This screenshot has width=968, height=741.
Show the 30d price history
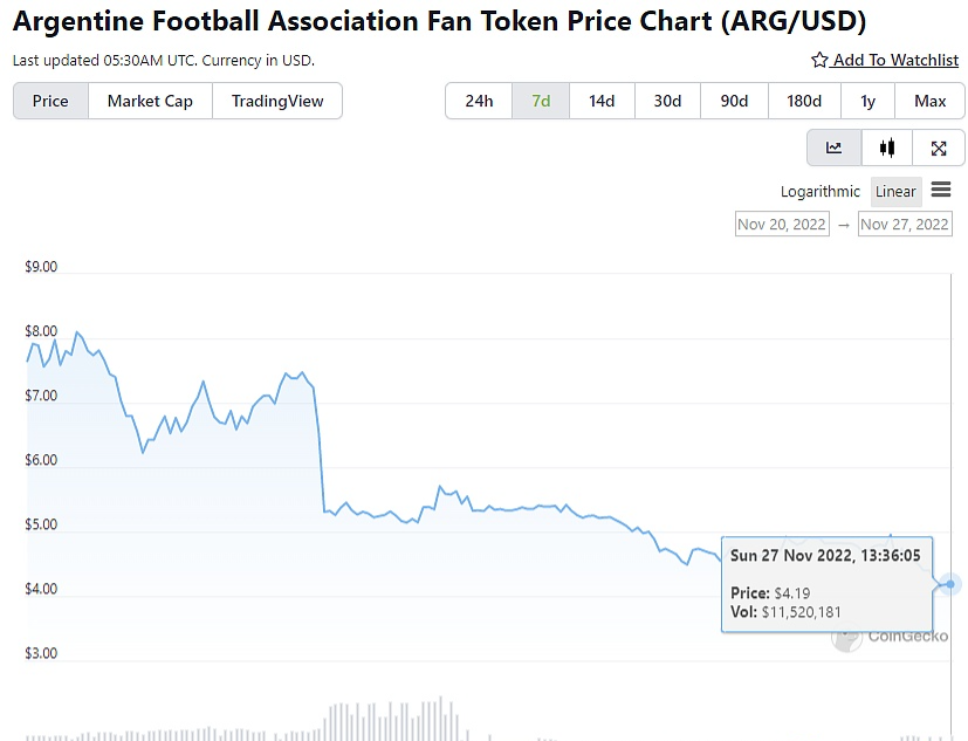click(667, 101)
